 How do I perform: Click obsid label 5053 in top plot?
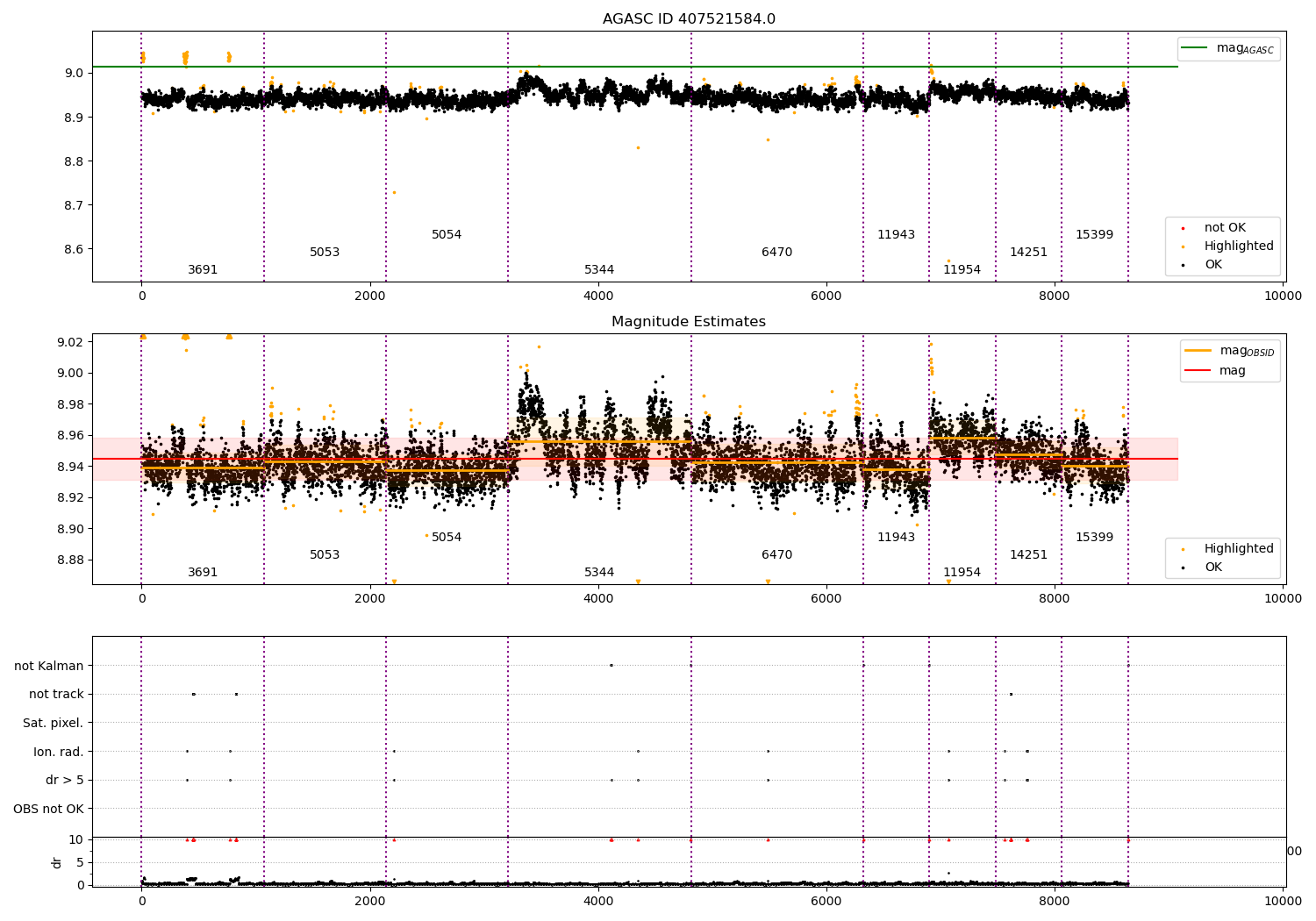coord(325,252)
